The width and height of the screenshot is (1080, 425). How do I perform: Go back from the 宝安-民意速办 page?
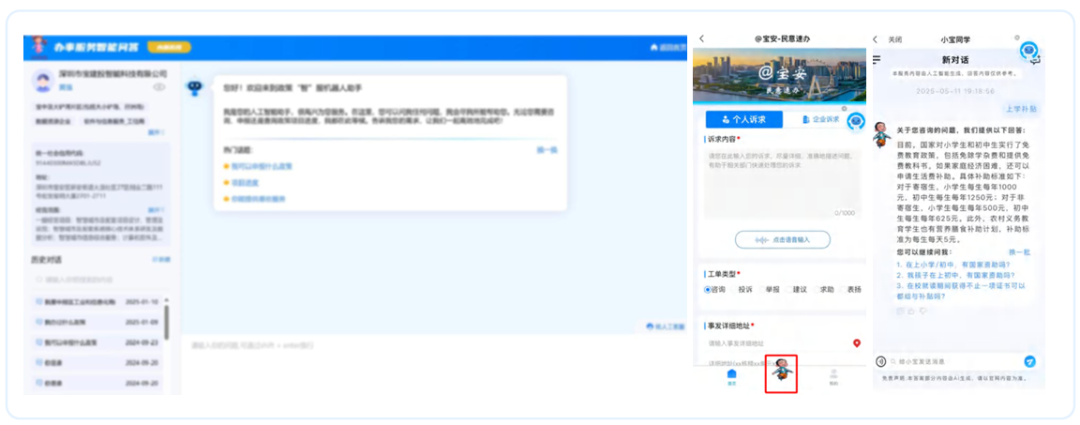[x=701, y=39]
